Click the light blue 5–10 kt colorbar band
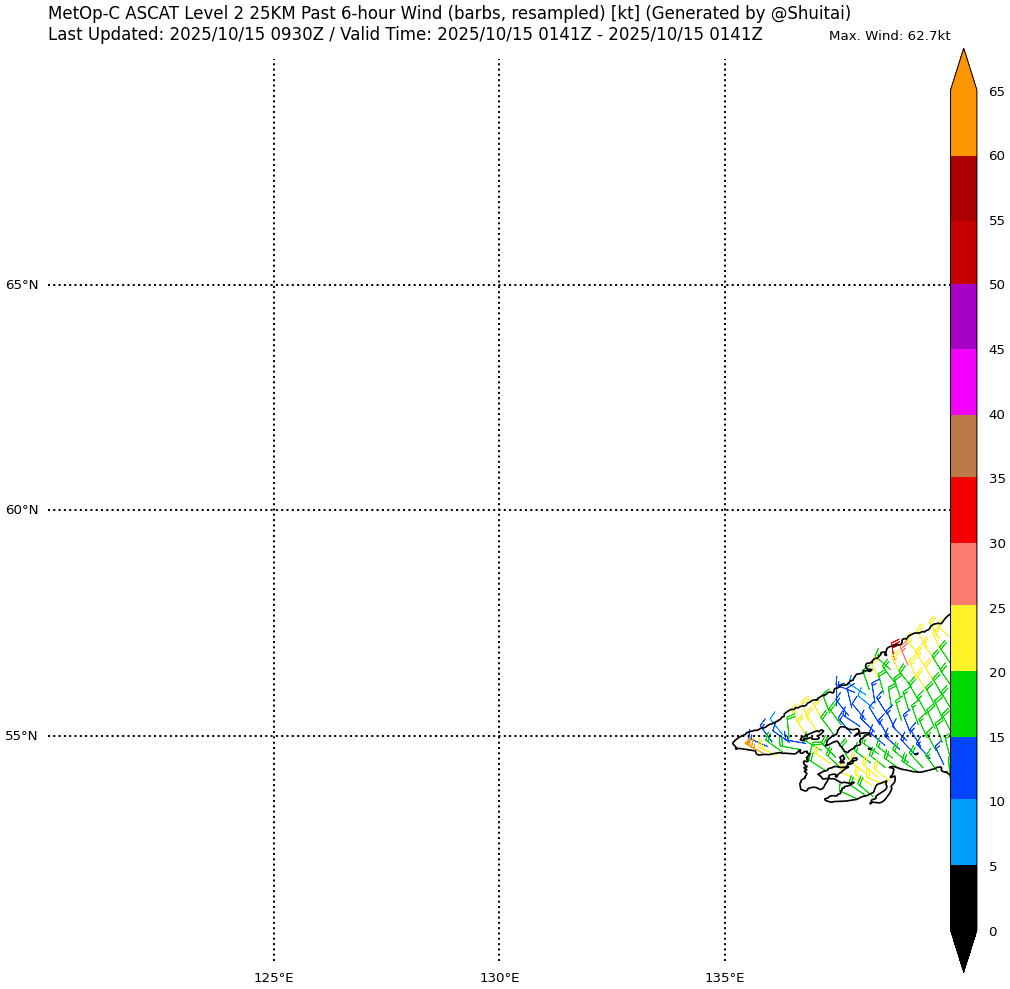 pos(963,832)
